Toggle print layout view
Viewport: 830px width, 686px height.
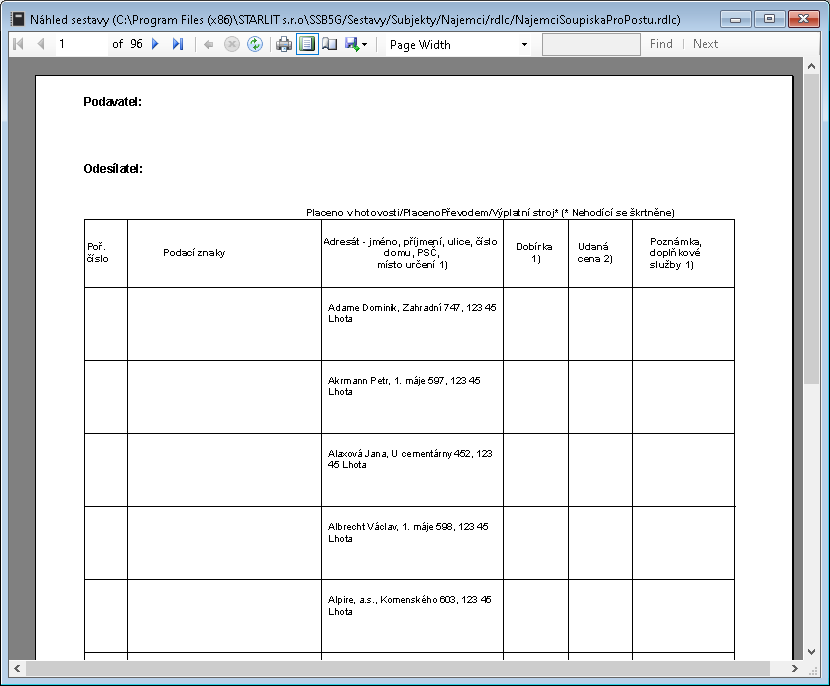pyautogui.click(x=307, y=44)
